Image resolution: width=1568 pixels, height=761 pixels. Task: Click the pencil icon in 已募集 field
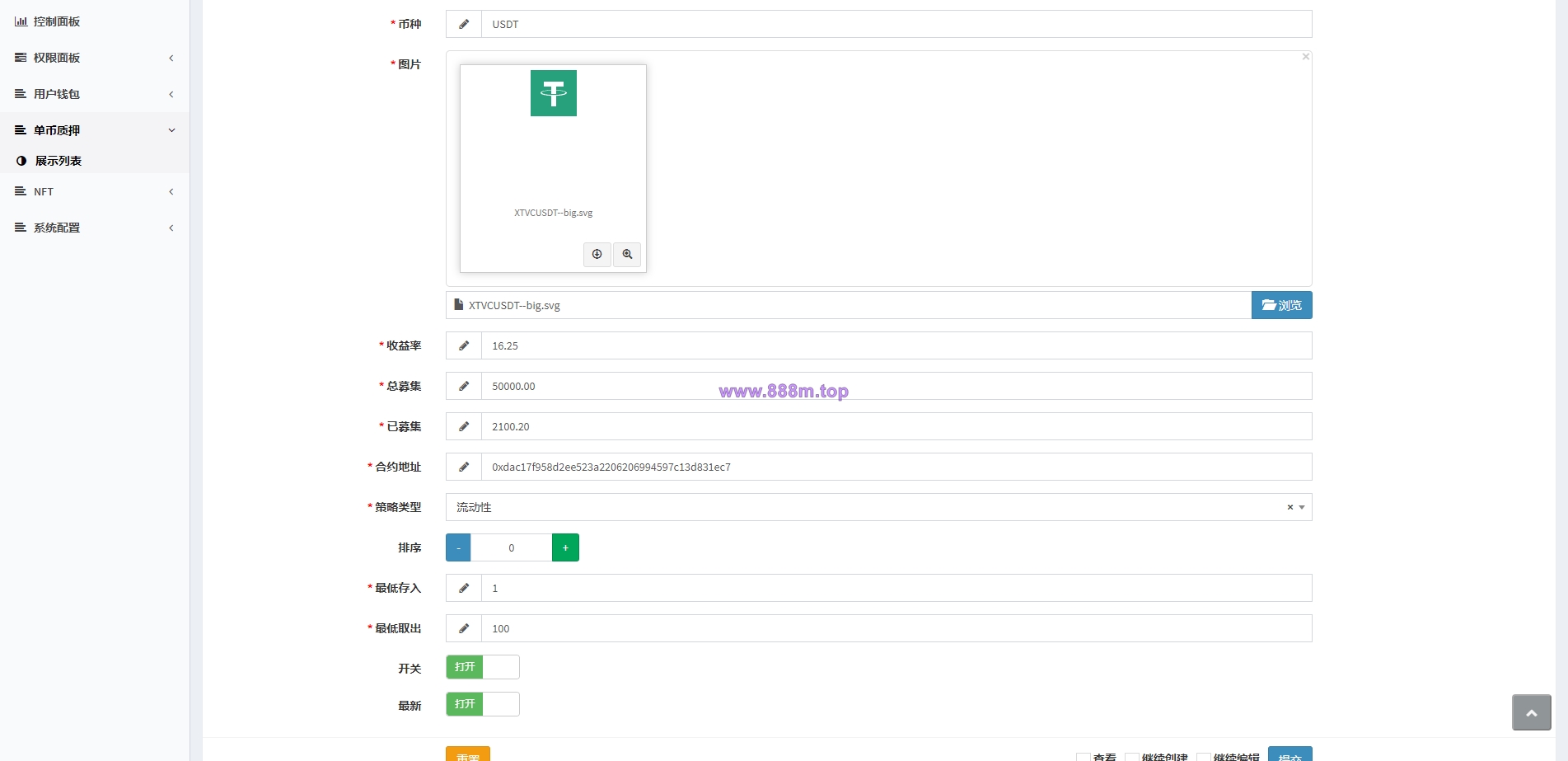pos(464,426)
